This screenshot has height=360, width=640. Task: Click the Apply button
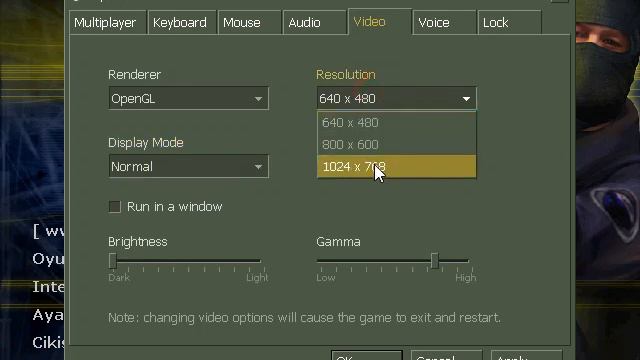pos(527,355)
